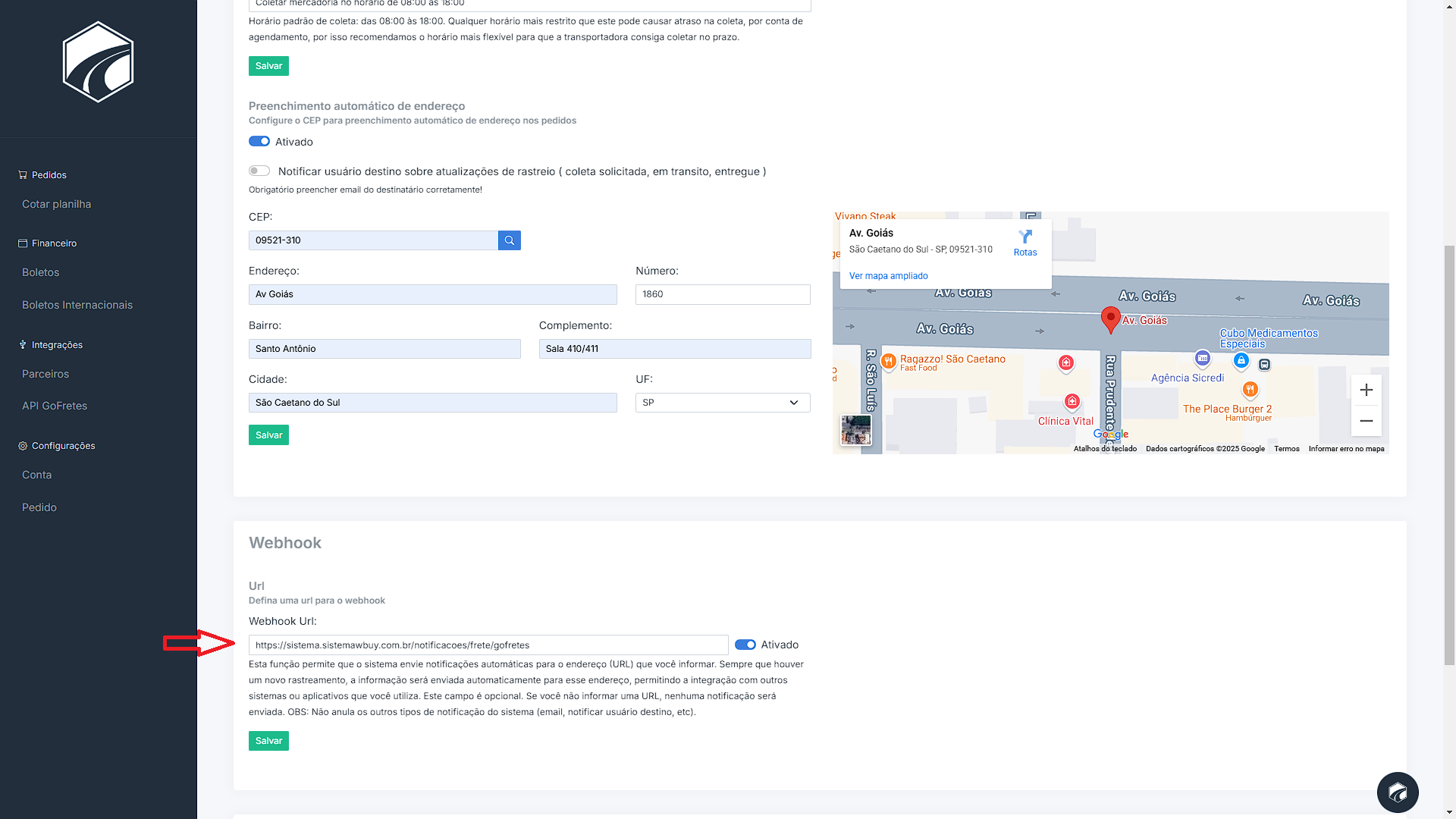Image resolution: width=1456 pixels, height=819 pixels.
Task: Expand the Integrações sidebar section
Action: tap(57, 345)
